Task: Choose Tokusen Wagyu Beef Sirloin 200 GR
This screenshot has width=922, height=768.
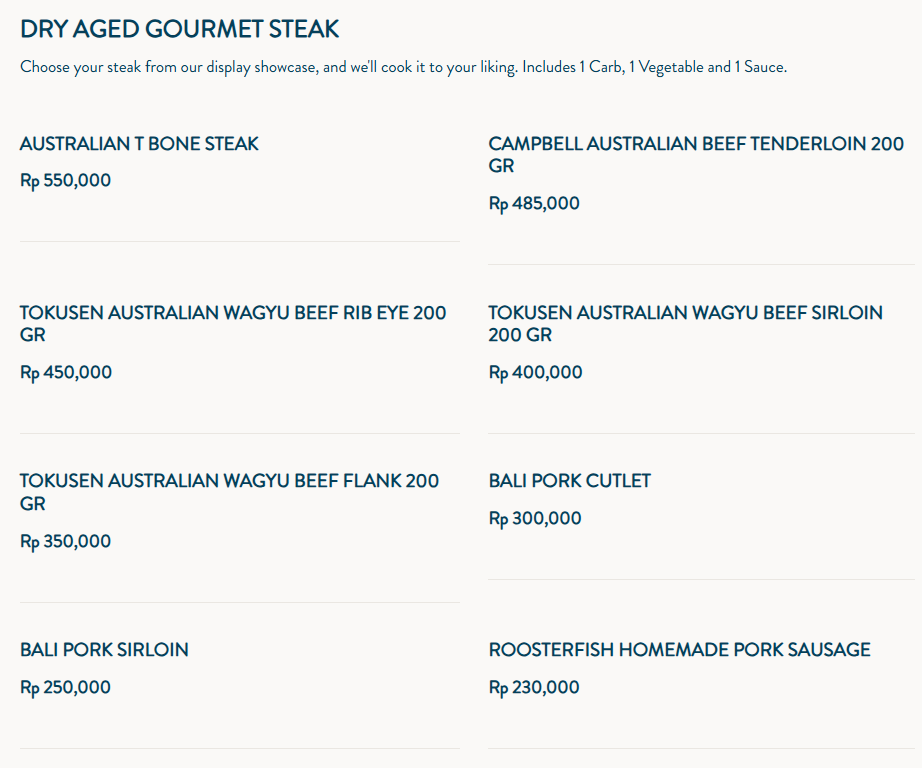Action: (685, 323)
